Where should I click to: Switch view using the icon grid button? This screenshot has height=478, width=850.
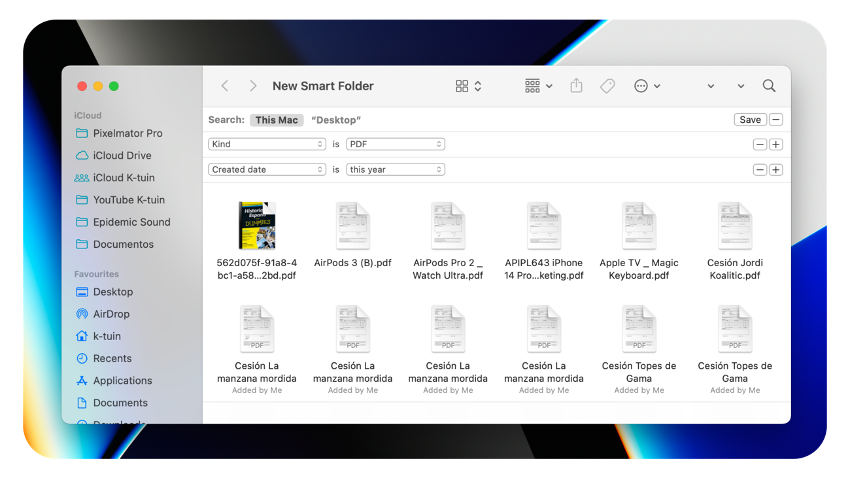468,86
